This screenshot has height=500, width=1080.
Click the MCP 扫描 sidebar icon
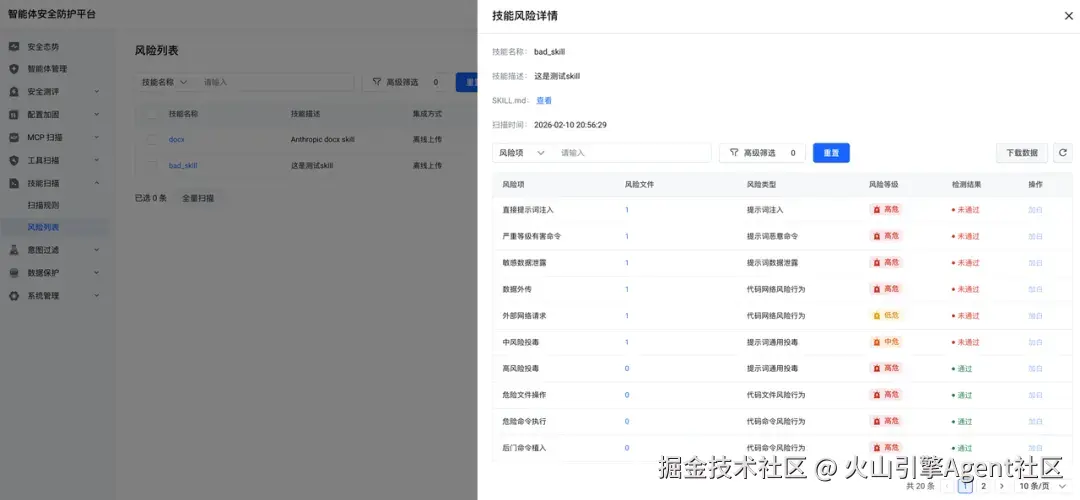pos(14,137)
